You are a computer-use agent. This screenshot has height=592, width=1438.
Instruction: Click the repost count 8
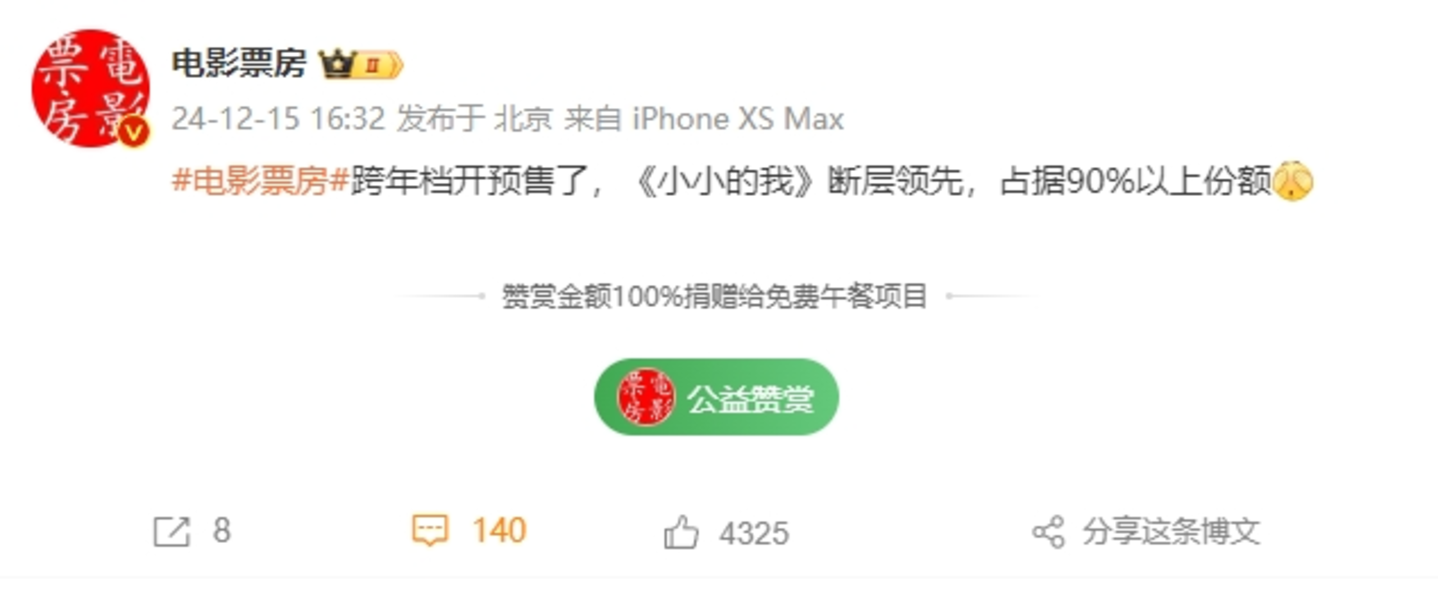tap(221, 531)
